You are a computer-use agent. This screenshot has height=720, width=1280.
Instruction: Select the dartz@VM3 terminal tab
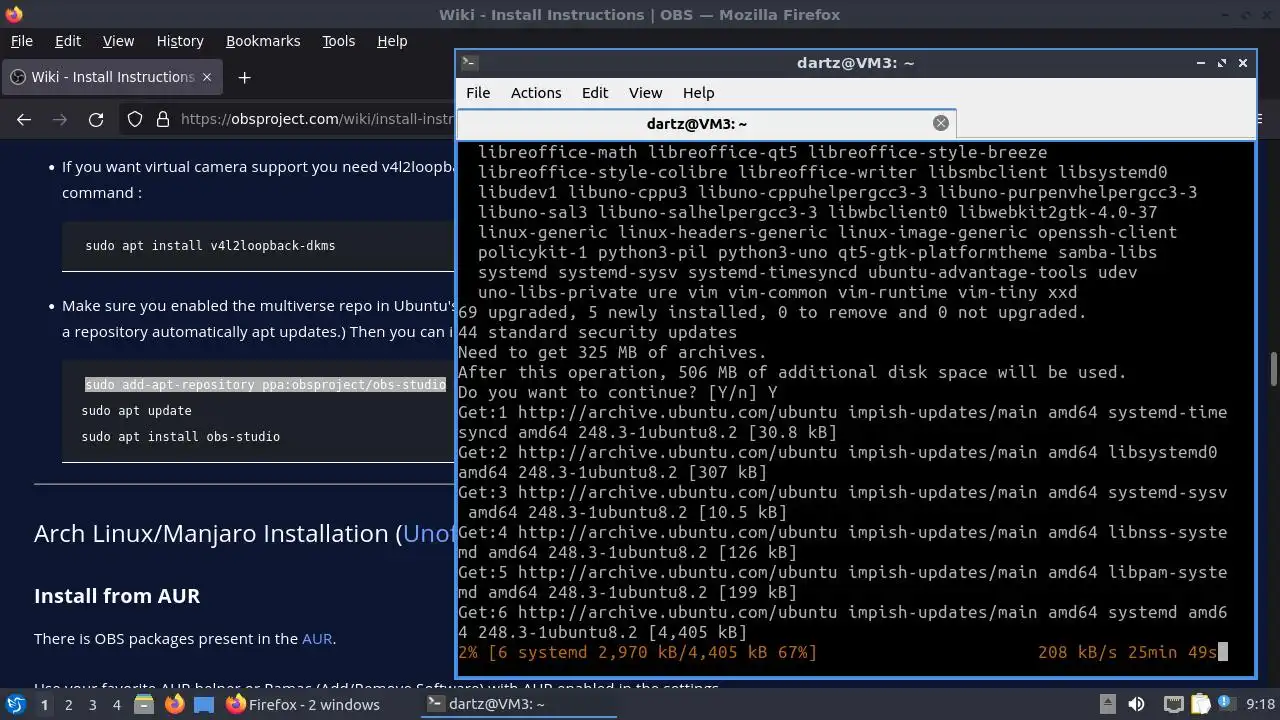pos(706,123)
